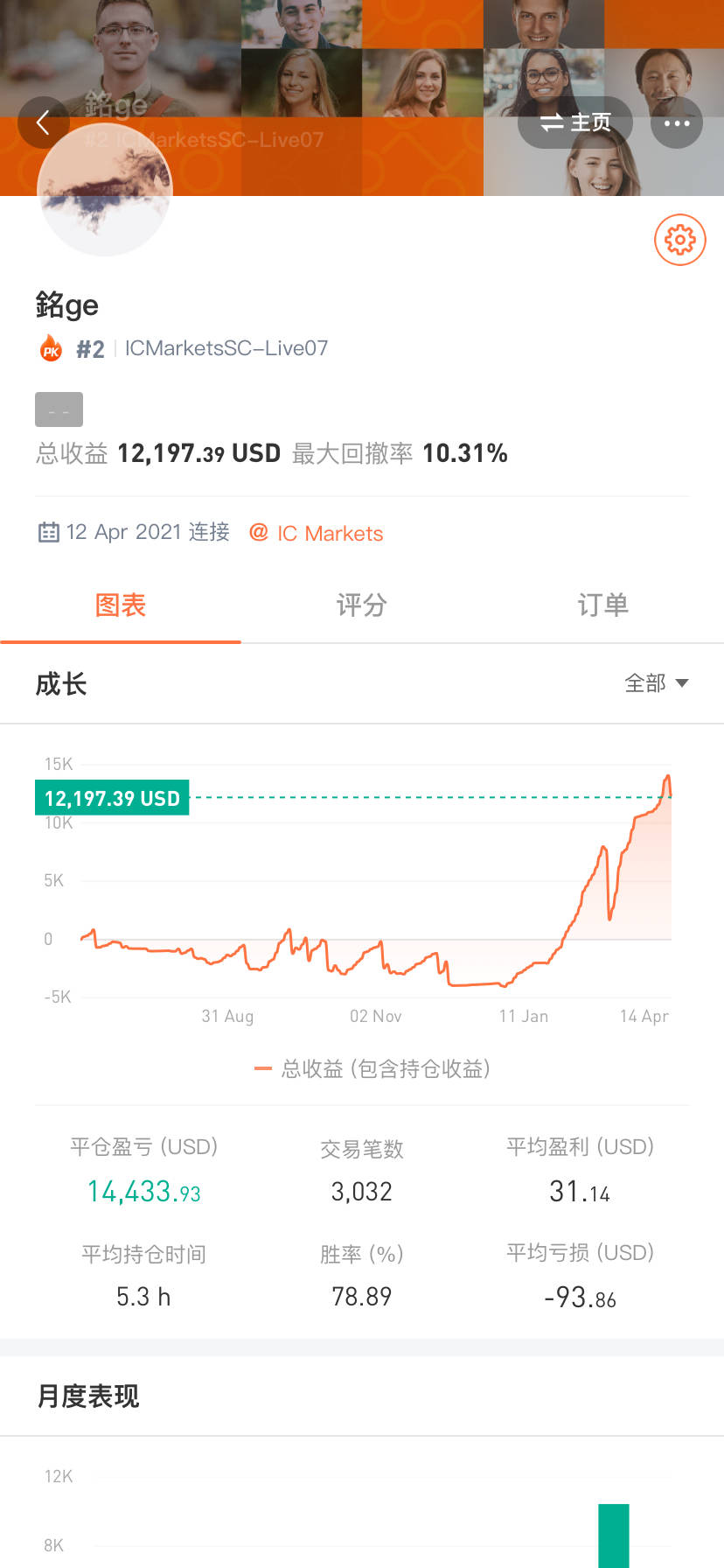
Task: Toggle the 总收益 chart legend series
Action: coord(372,1068)
